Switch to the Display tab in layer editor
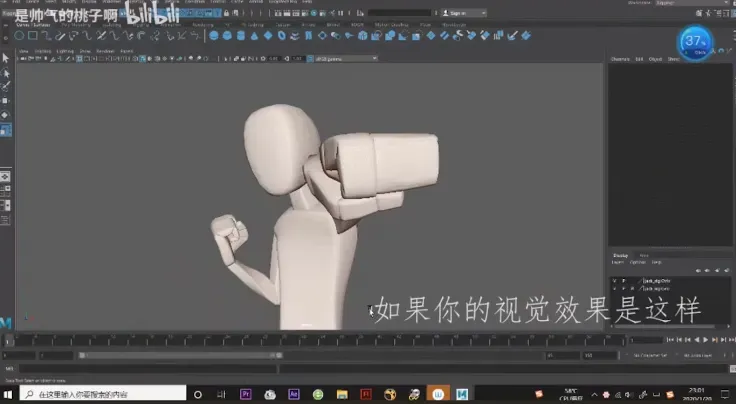 pos(620,255)
